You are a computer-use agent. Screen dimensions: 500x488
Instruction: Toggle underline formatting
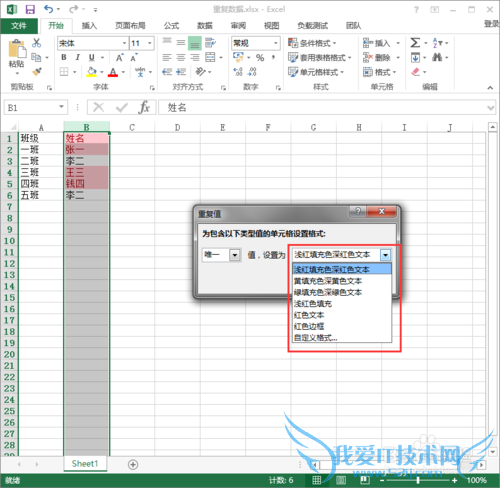point(92,57)
